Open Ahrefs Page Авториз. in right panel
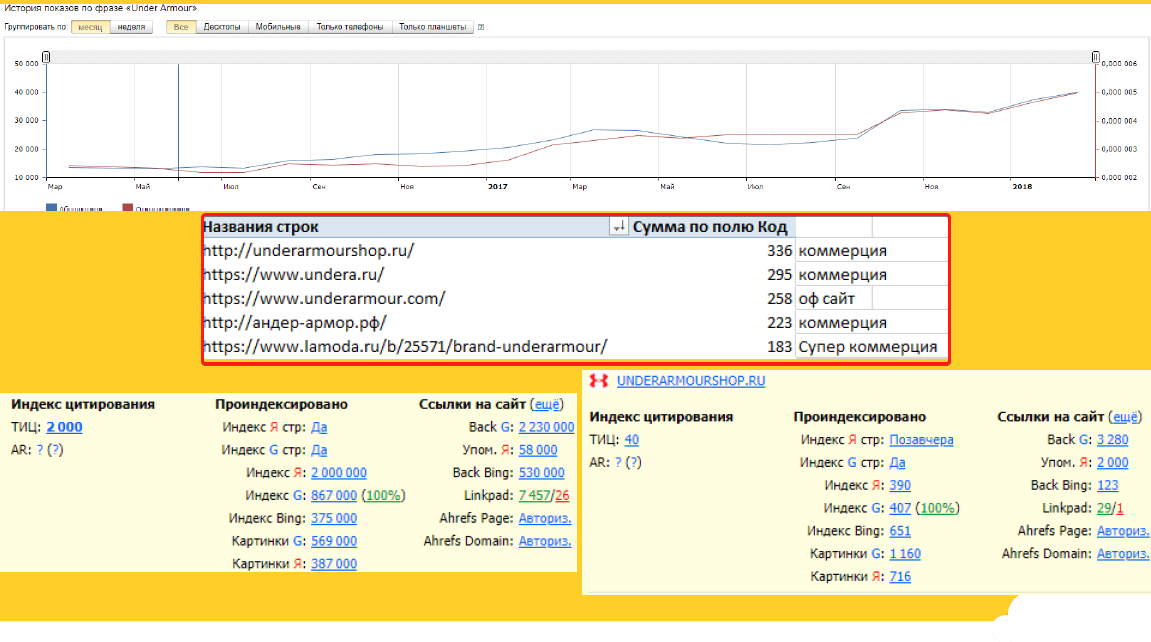 (1123, 530)
